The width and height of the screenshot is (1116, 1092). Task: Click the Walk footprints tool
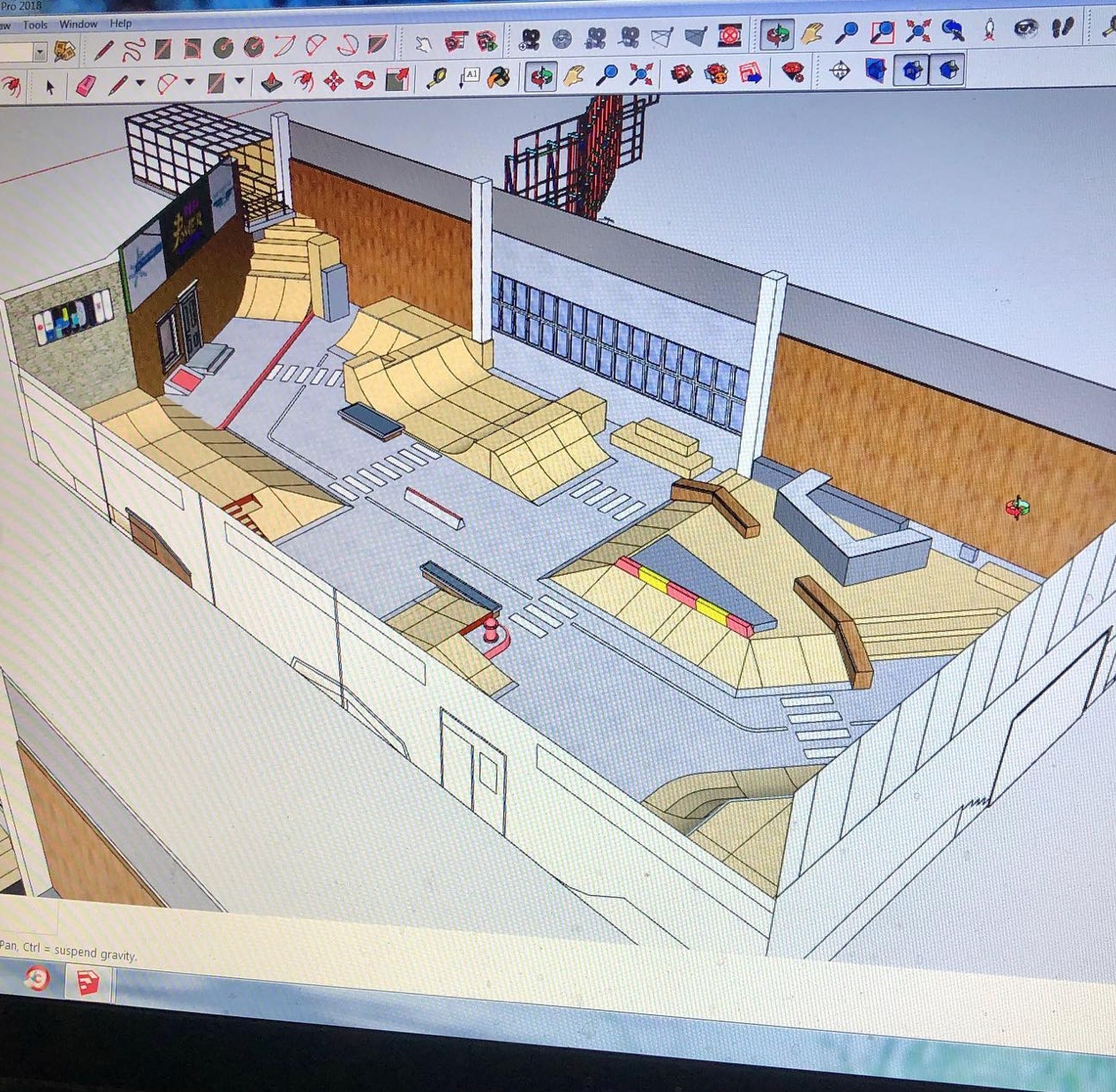(1064, 28)
